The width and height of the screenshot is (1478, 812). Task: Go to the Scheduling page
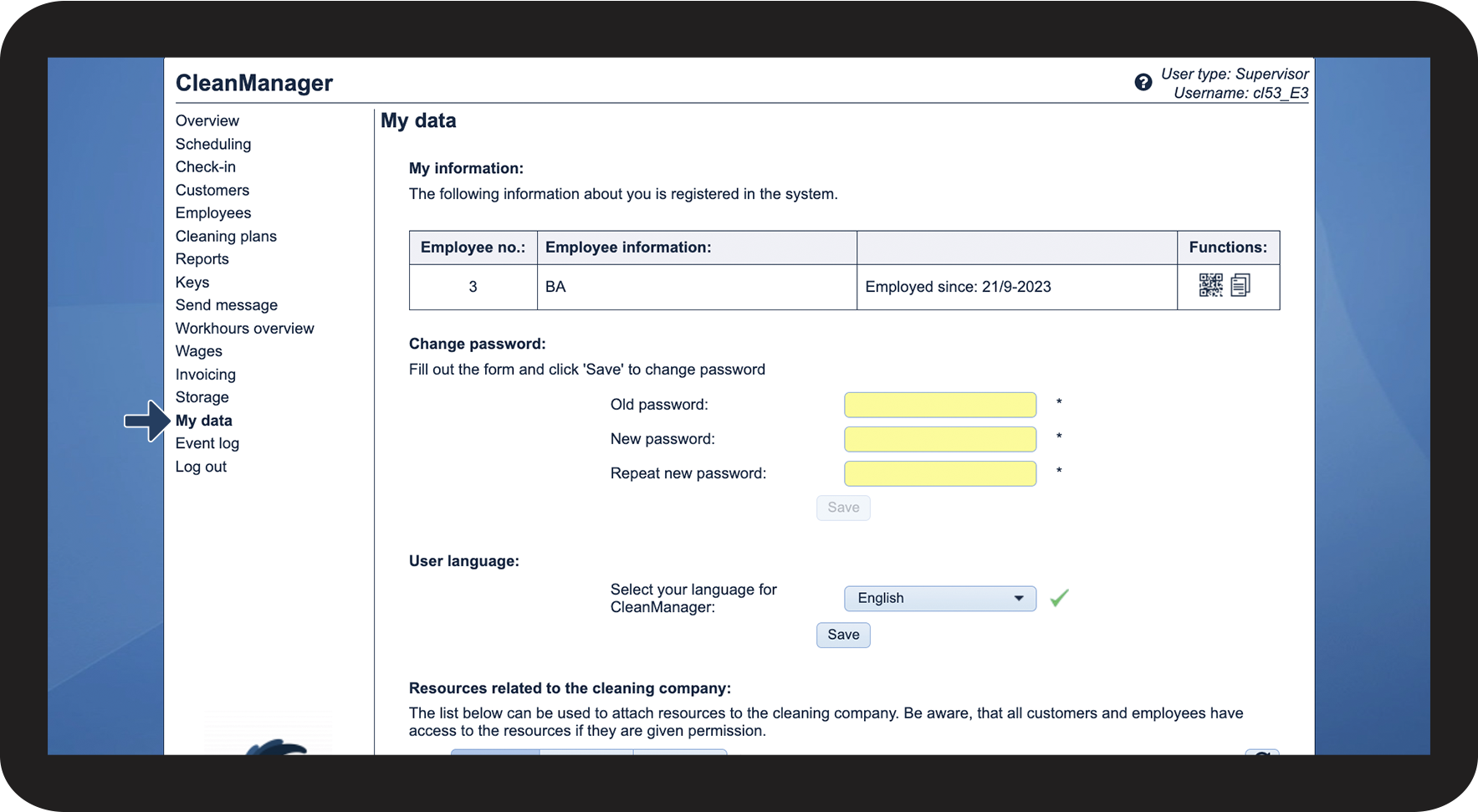click(x=212, y=144)
